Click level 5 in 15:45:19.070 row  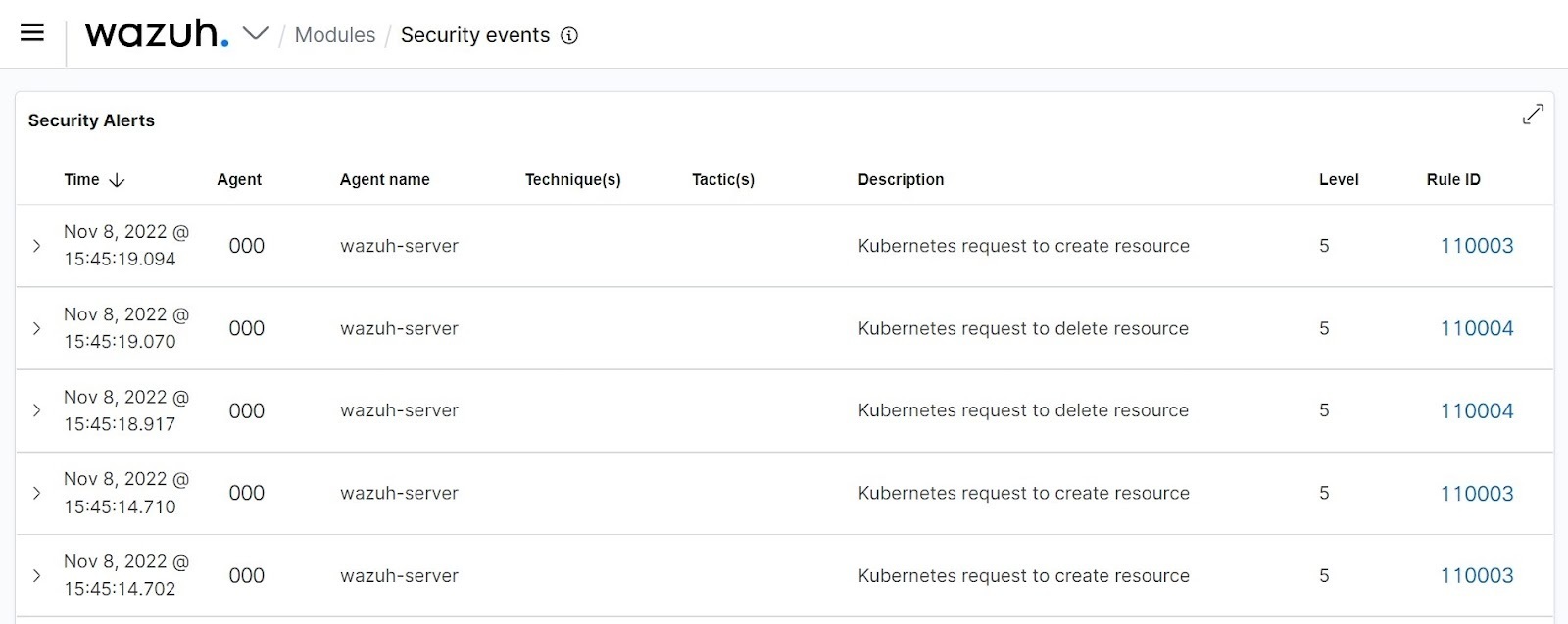pos(1324,328)
